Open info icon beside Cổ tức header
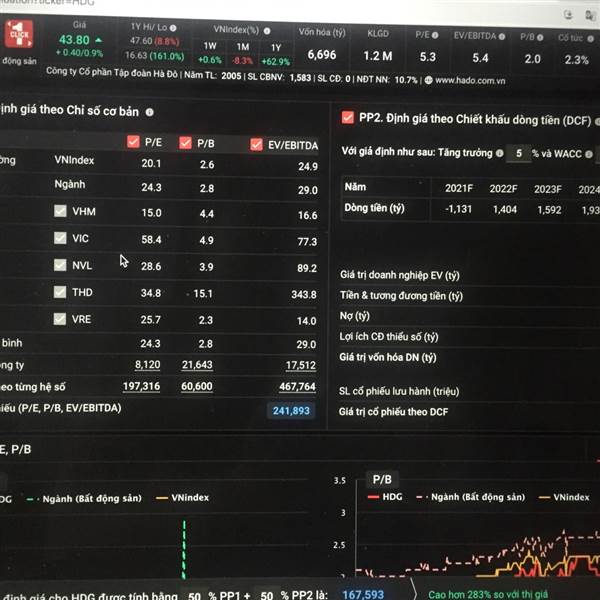Viewport: 600px width, 600px height. click(590, 39)
